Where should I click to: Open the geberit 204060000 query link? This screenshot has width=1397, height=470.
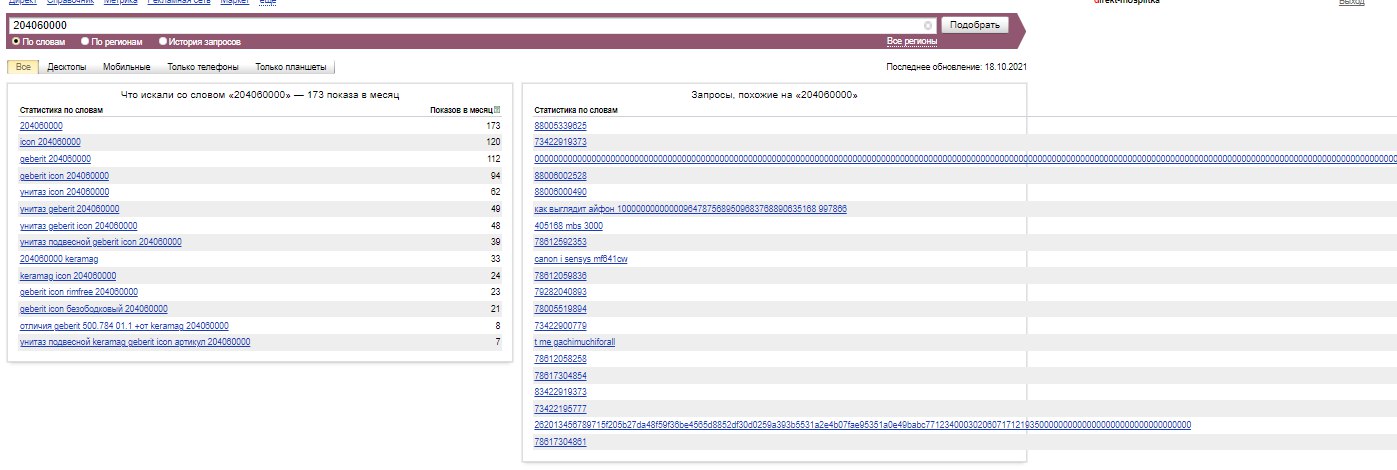point(55,159)
